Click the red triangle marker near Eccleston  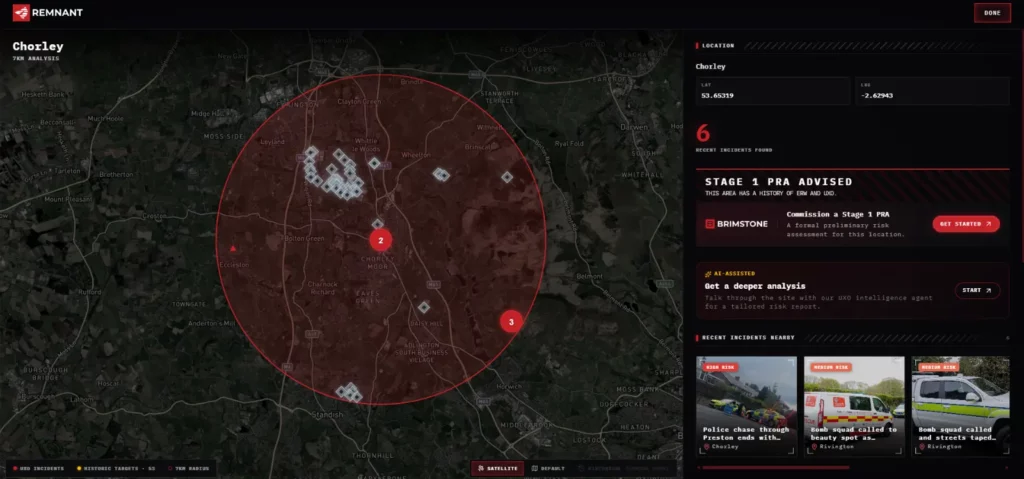[233, 248]
